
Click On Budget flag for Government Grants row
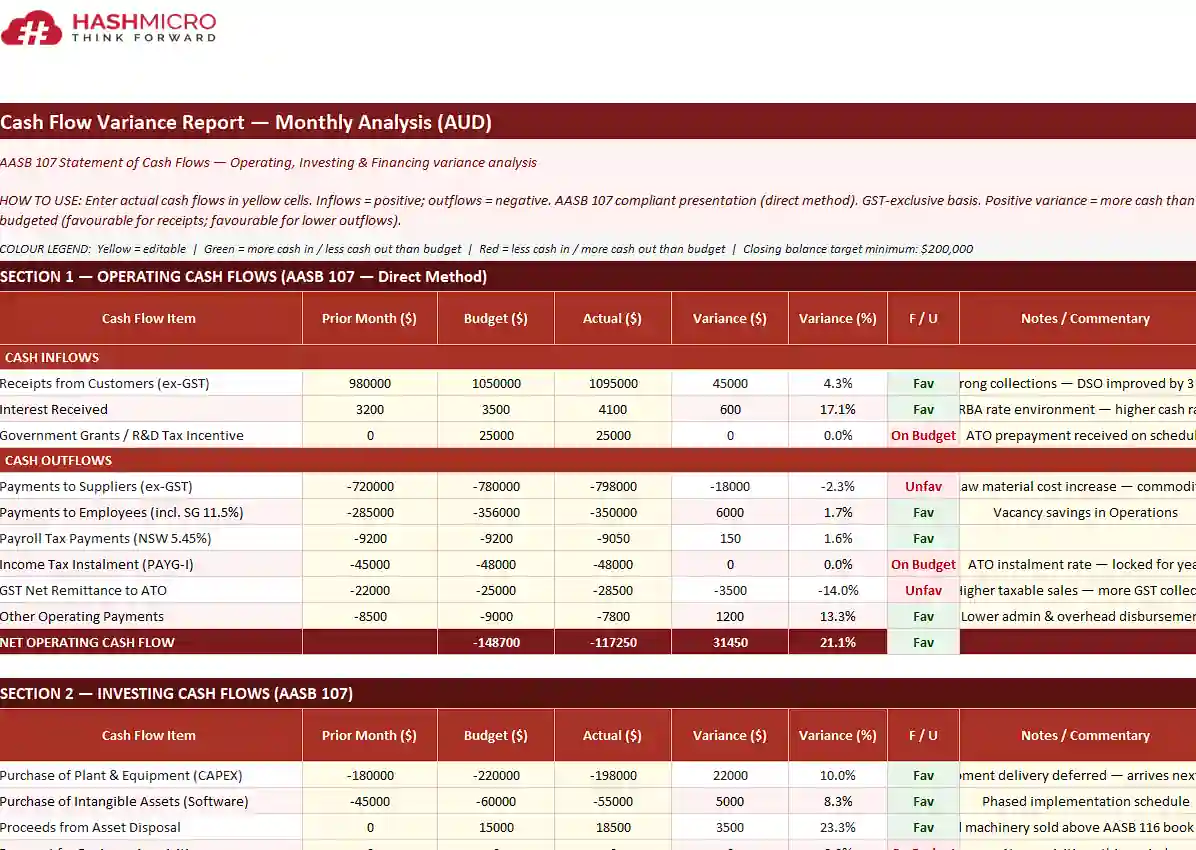922,435
